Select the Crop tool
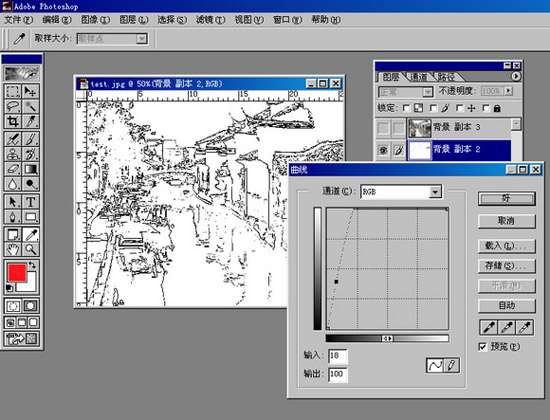This screenshot has width=550, height=420. click(x=13, y=121)
